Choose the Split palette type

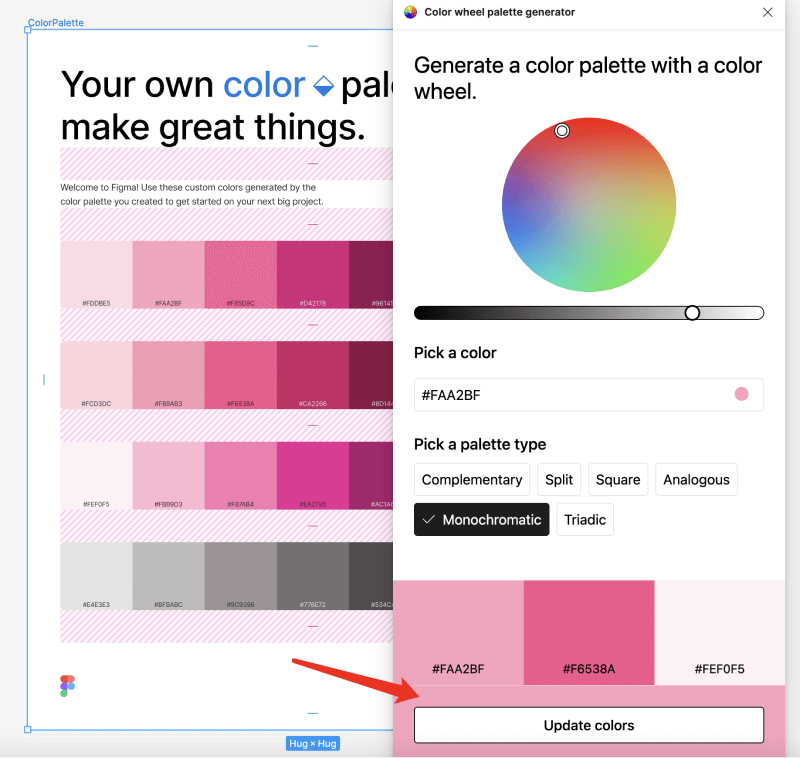pyautogui.click(x=559, y=479)
